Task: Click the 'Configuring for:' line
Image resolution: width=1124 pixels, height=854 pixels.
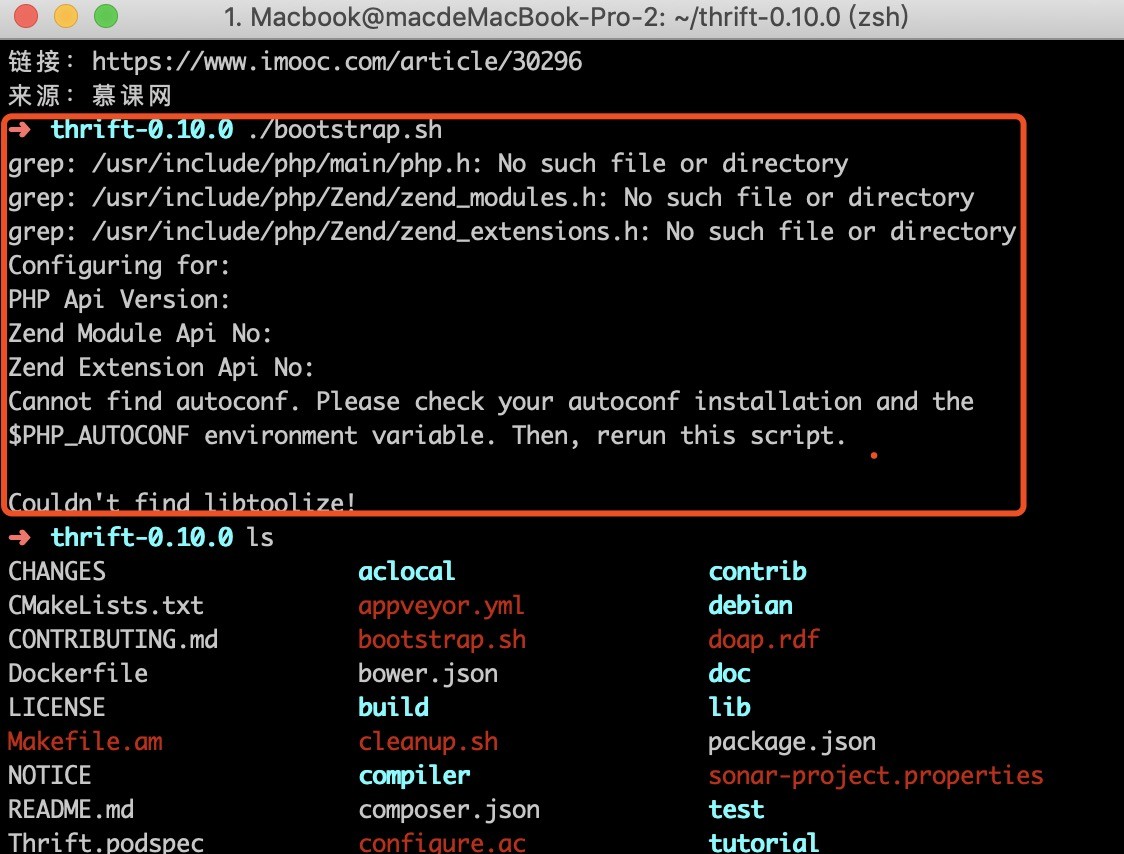Action: (x=119, y=265)
